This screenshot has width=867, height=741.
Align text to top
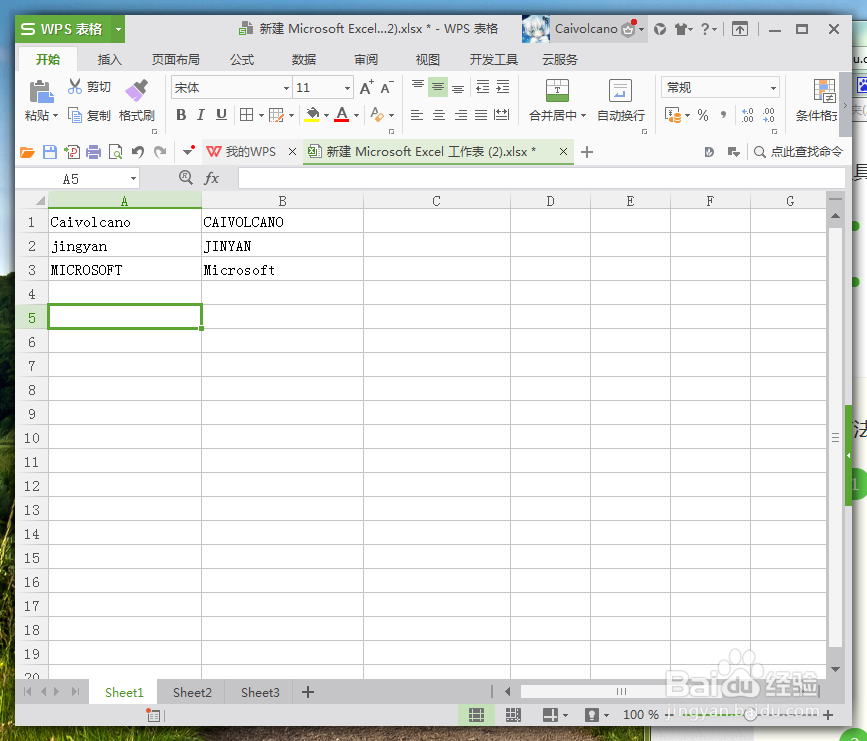point(417,87)
